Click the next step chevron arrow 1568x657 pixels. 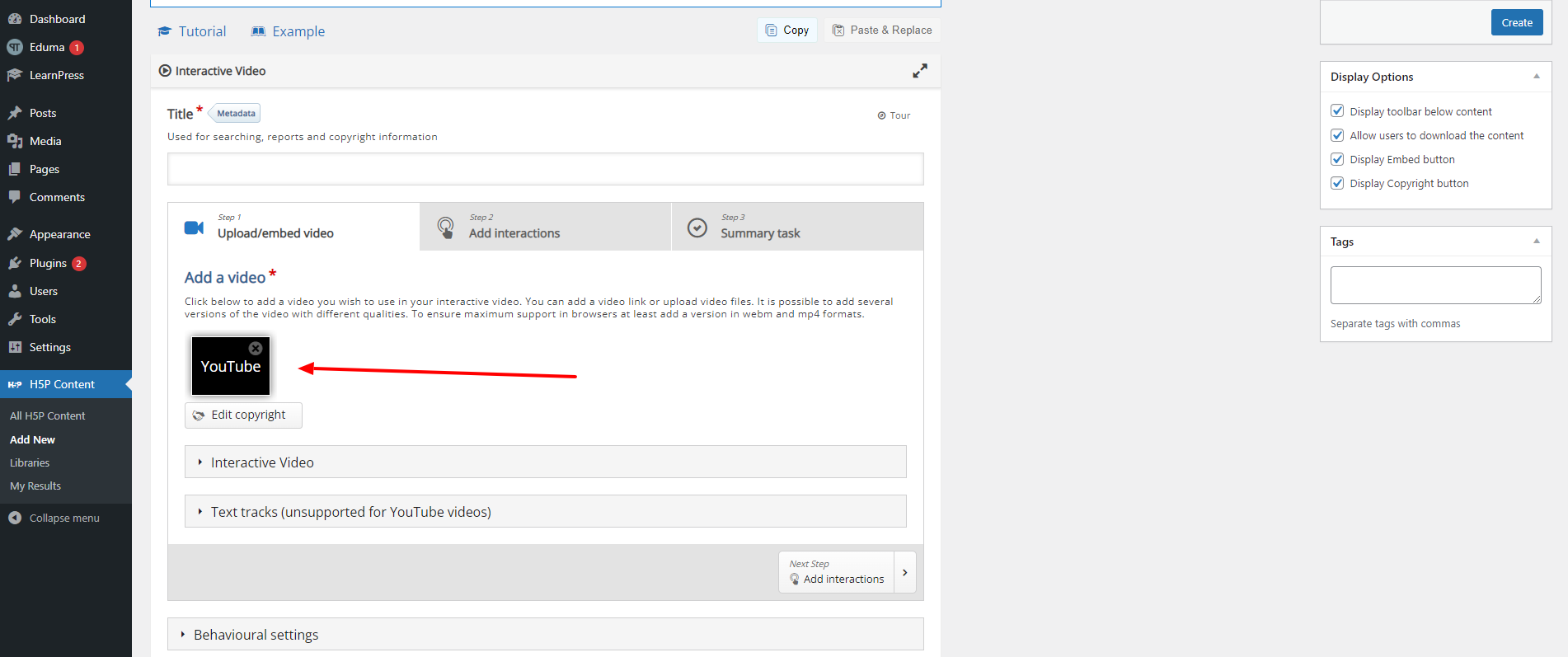tap(905, 572)
